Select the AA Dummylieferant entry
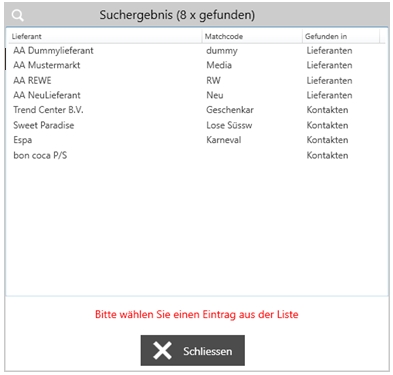Image resolution: width=393 pixels, height=375 pixels. pos(197,51)
